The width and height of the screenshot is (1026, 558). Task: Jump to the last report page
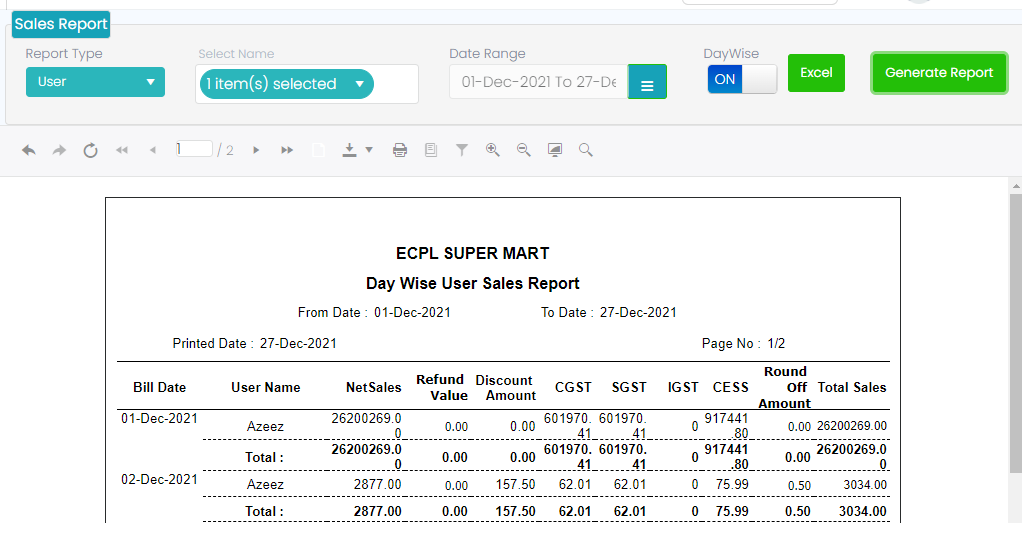pos(287,150)
